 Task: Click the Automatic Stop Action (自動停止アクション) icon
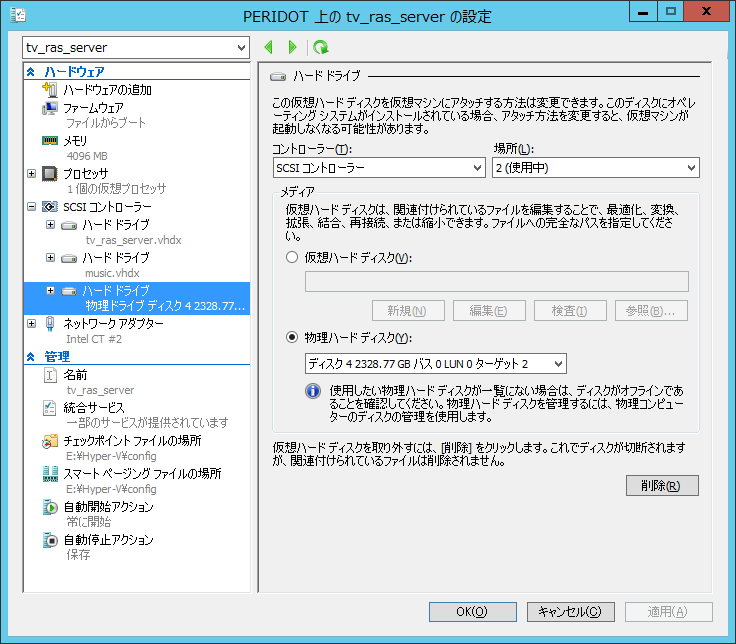click(x=50, y=540)
